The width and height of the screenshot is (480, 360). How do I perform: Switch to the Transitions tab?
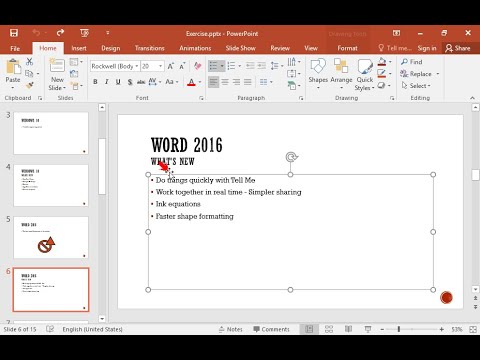tap(150, 48)
